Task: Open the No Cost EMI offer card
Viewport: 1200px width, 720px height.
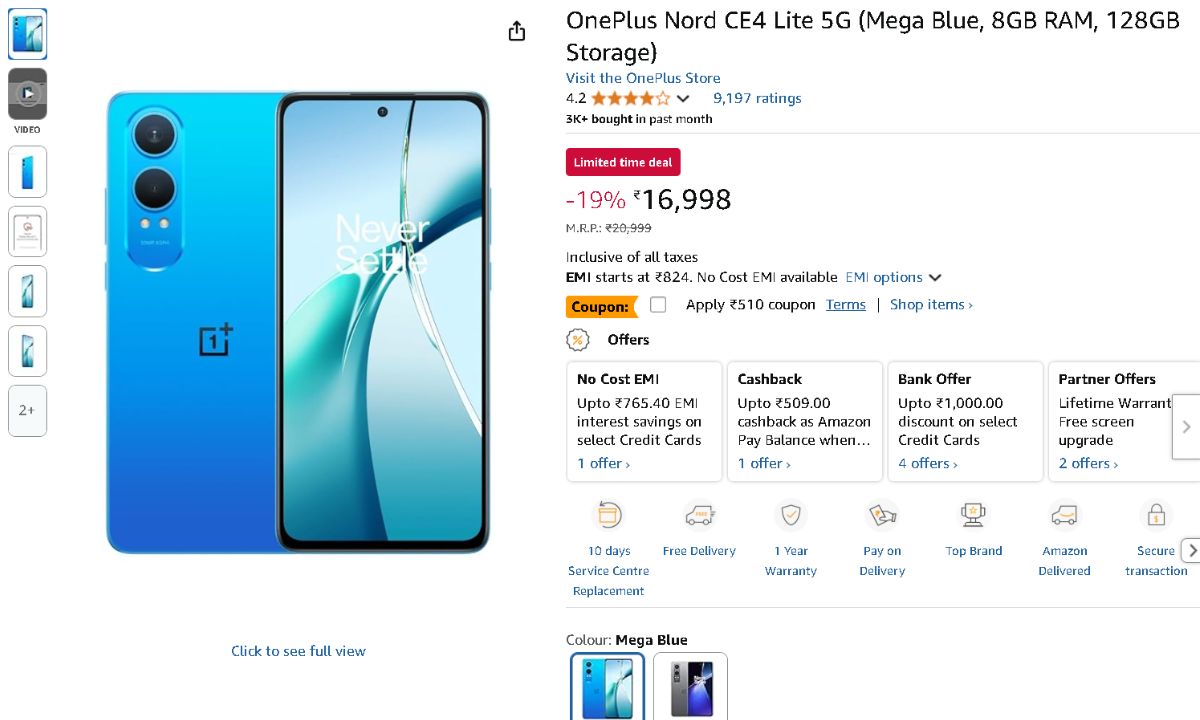Action: coord(644,421)
